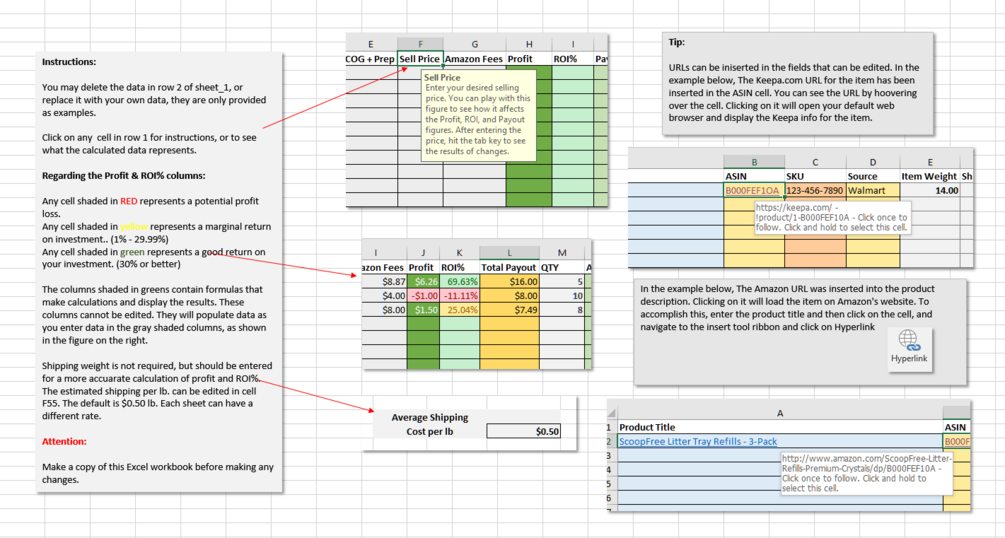The width and height of the screenshot is (1005, 538).
Task: Click the ROI% header in the top table
Action: click(x=572, y=59)
